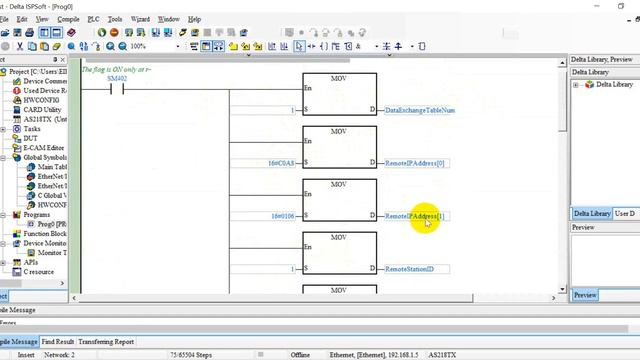
Task: Select the Monitor Table tree item
Action: pos(52,253)
